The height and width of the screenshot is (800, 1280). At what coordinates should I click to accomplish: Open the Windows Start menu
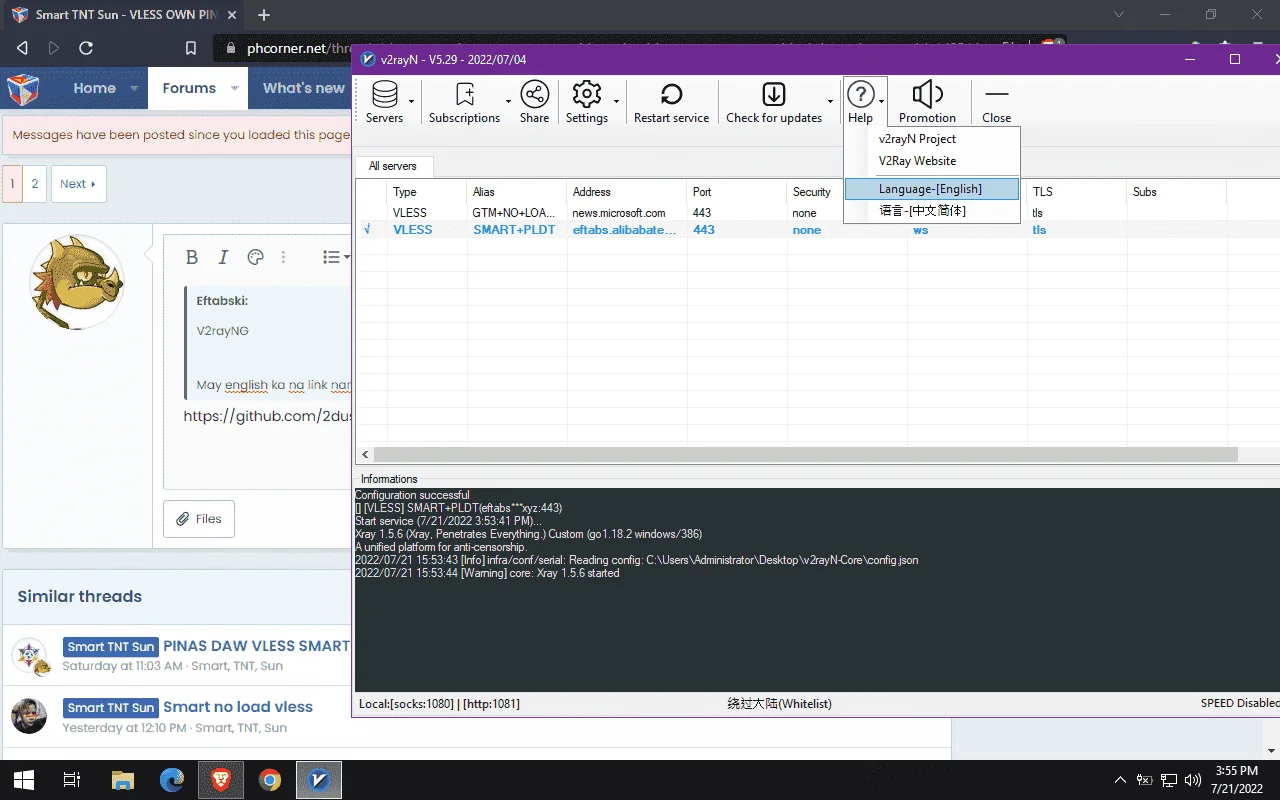point(23,780)
